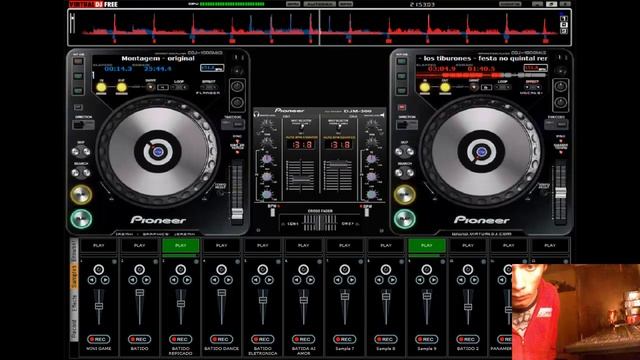Click the green play/pause button on left deck
The height and width of the screenshot is (360, 640).
pyautogui.click(x=81, y=219)
